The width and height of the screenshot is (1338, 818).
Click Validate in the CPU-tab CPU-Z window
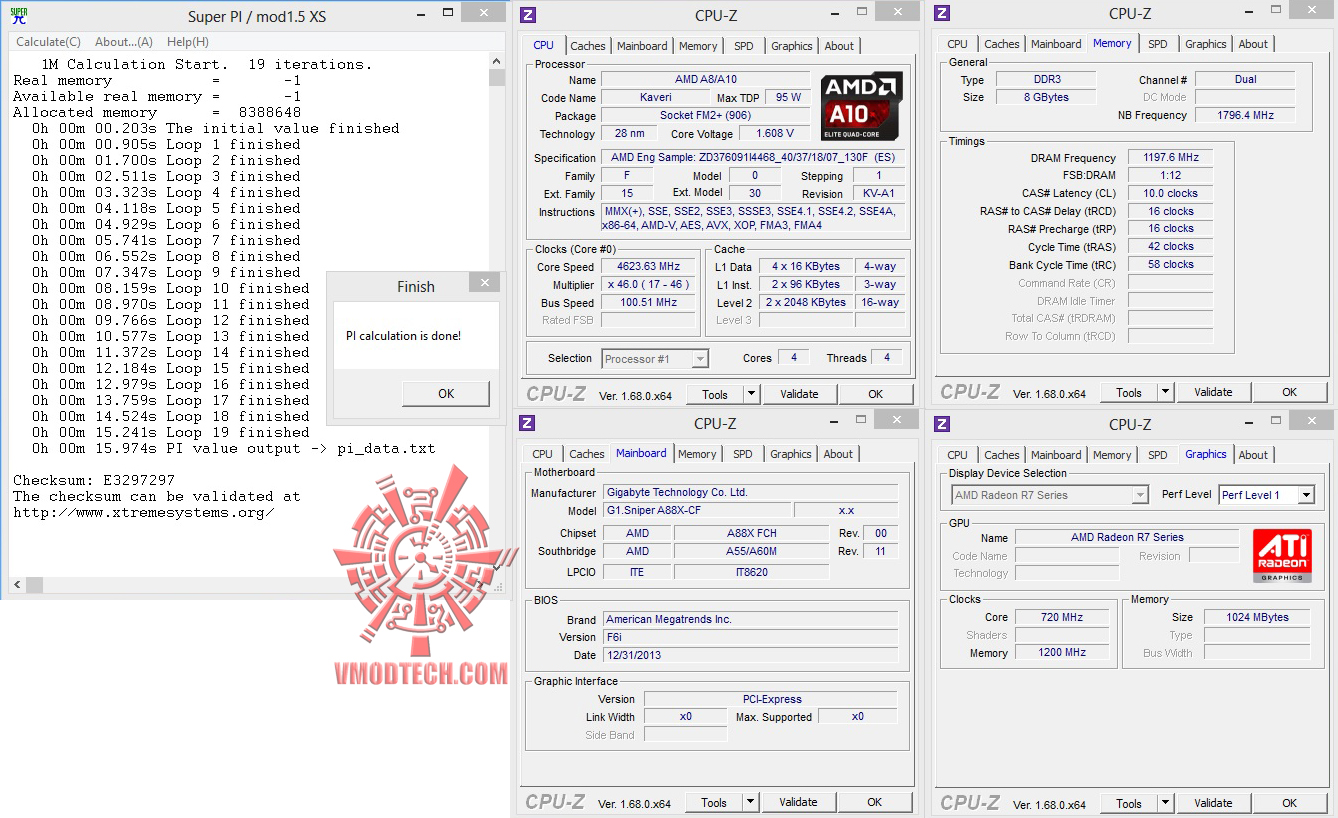point(799,394)
